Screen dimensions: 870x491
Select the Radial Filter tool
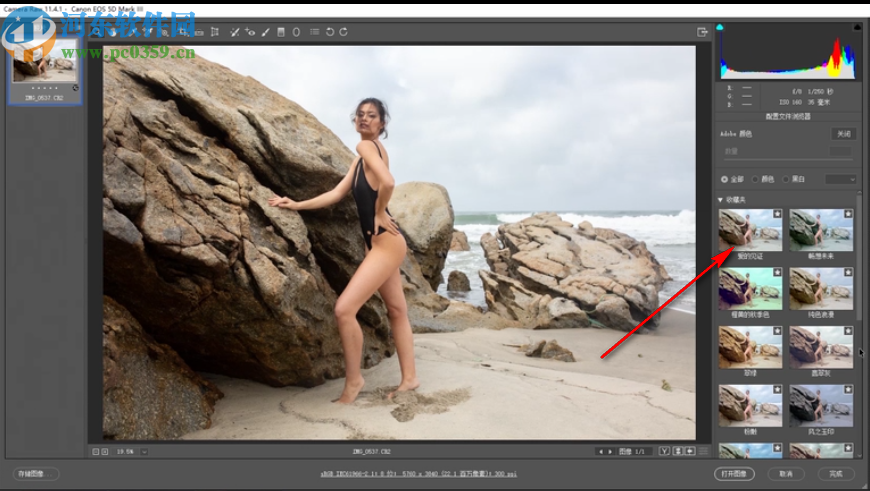(296, 32)
